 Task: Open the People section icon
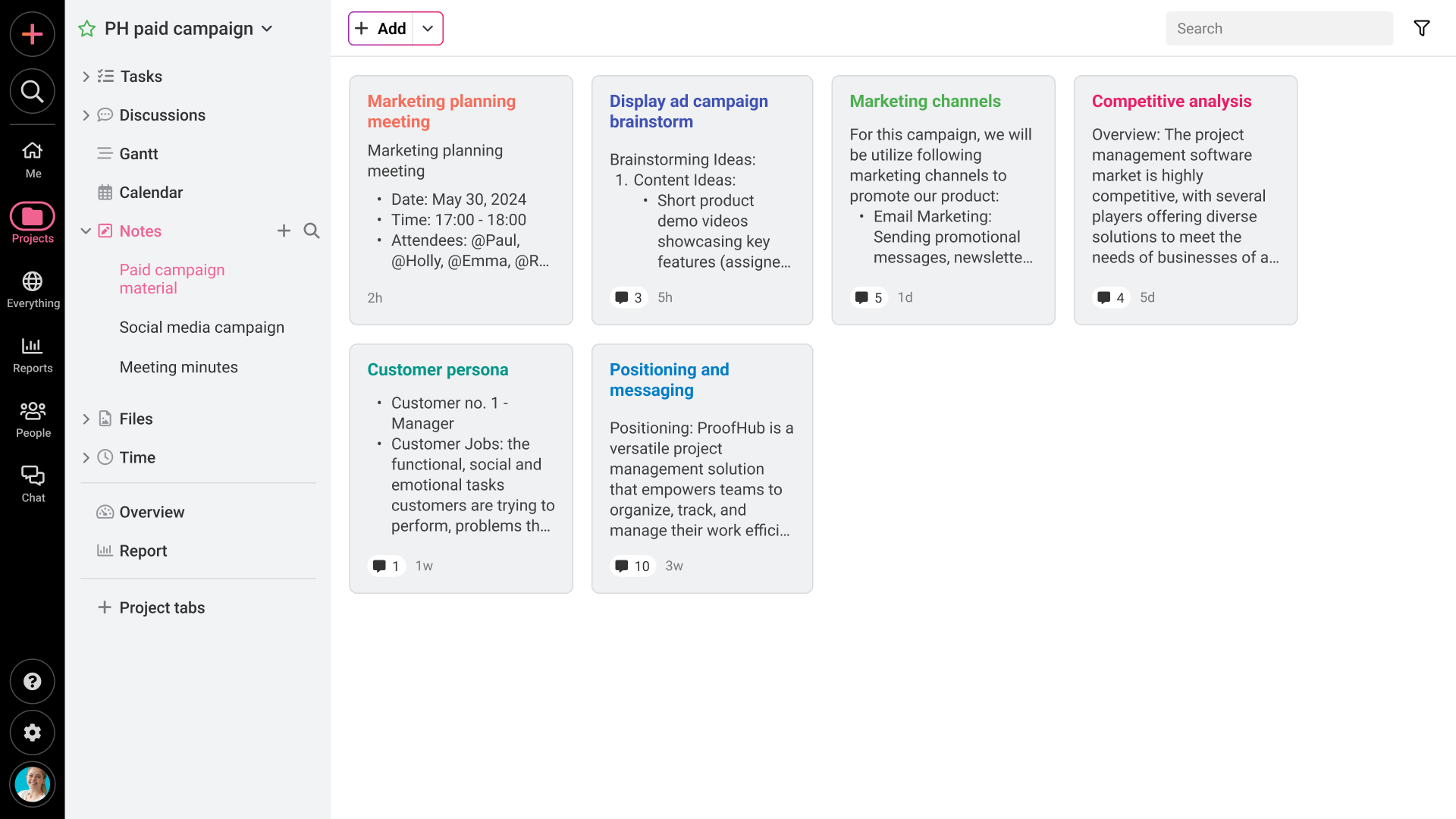click(33, 419)
